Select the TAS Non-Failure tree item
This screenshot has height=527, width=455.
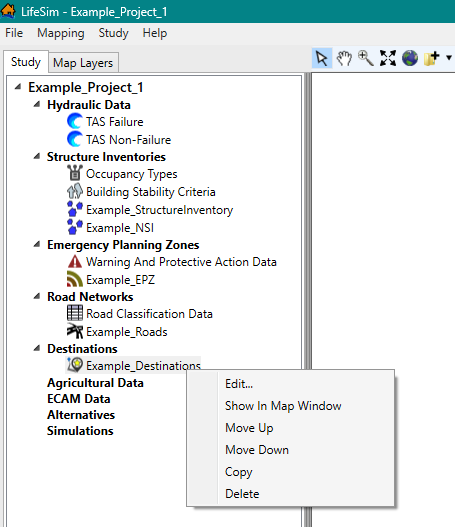[128, 139]
